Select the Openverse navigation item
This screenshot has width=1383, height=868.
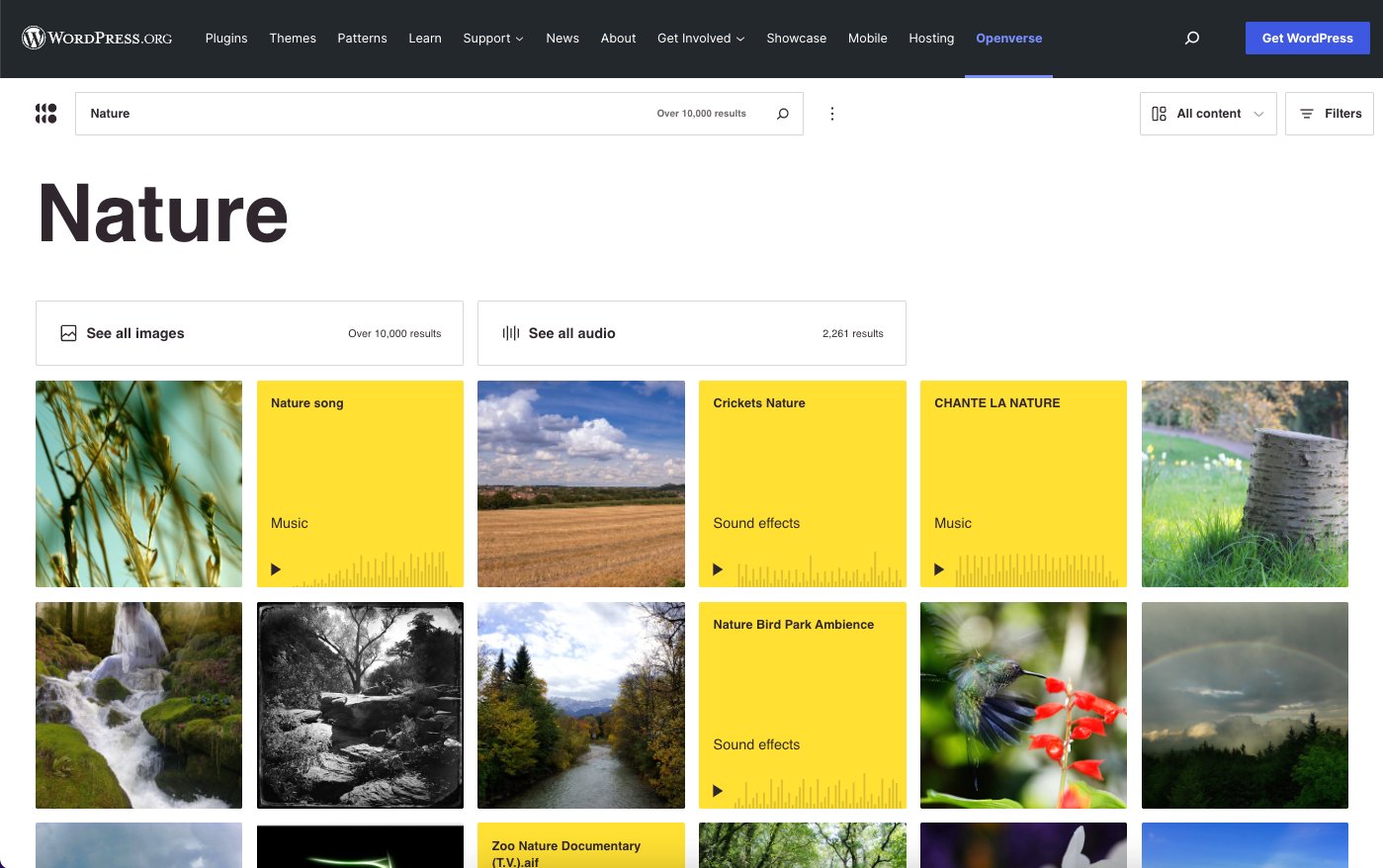(x=1008, y=39)
